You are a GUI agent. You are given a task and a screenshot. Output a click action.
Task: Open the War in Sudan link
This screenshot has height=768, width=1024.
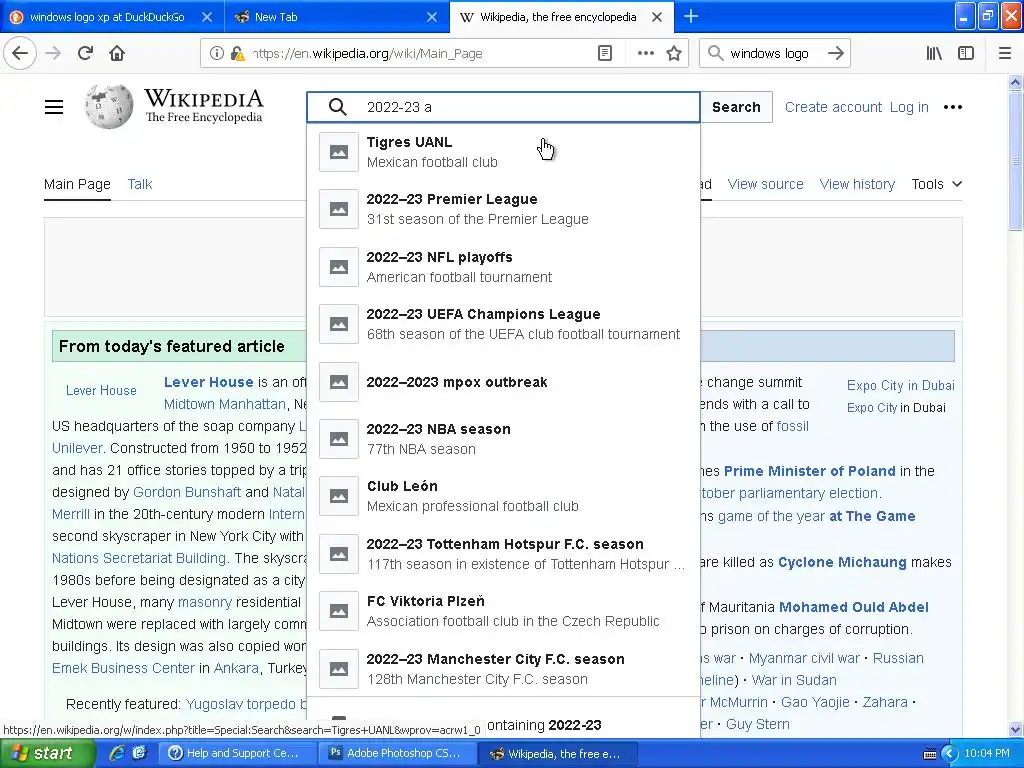(793, 680)
